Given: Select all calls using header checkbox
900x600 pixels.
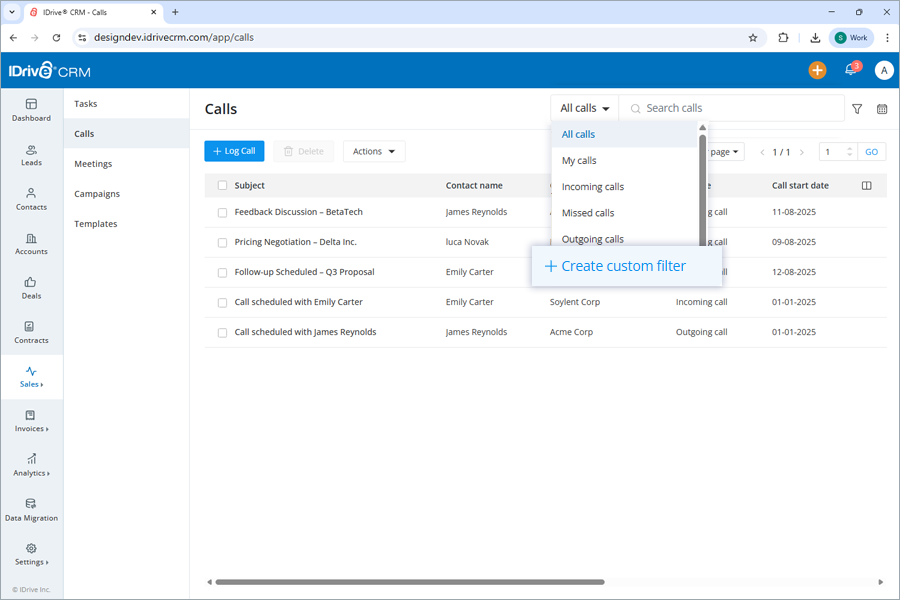Looking at the screenshot, I should [x=221, y=185].
